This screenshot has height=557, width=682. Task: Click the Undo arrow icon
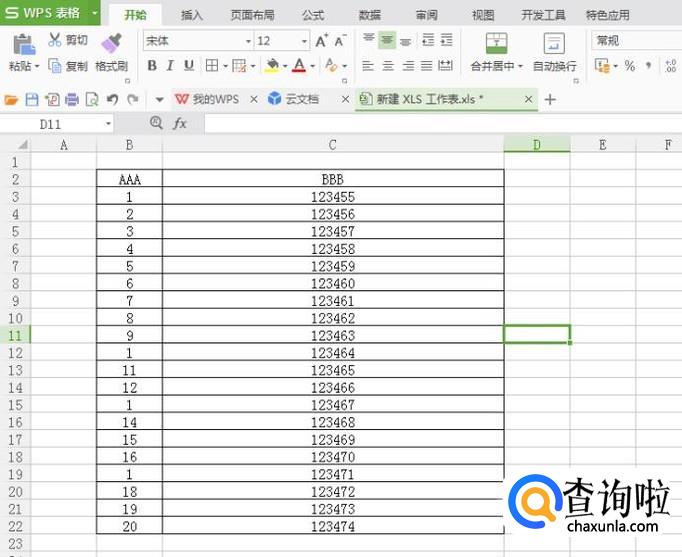[x=111, y=100]
